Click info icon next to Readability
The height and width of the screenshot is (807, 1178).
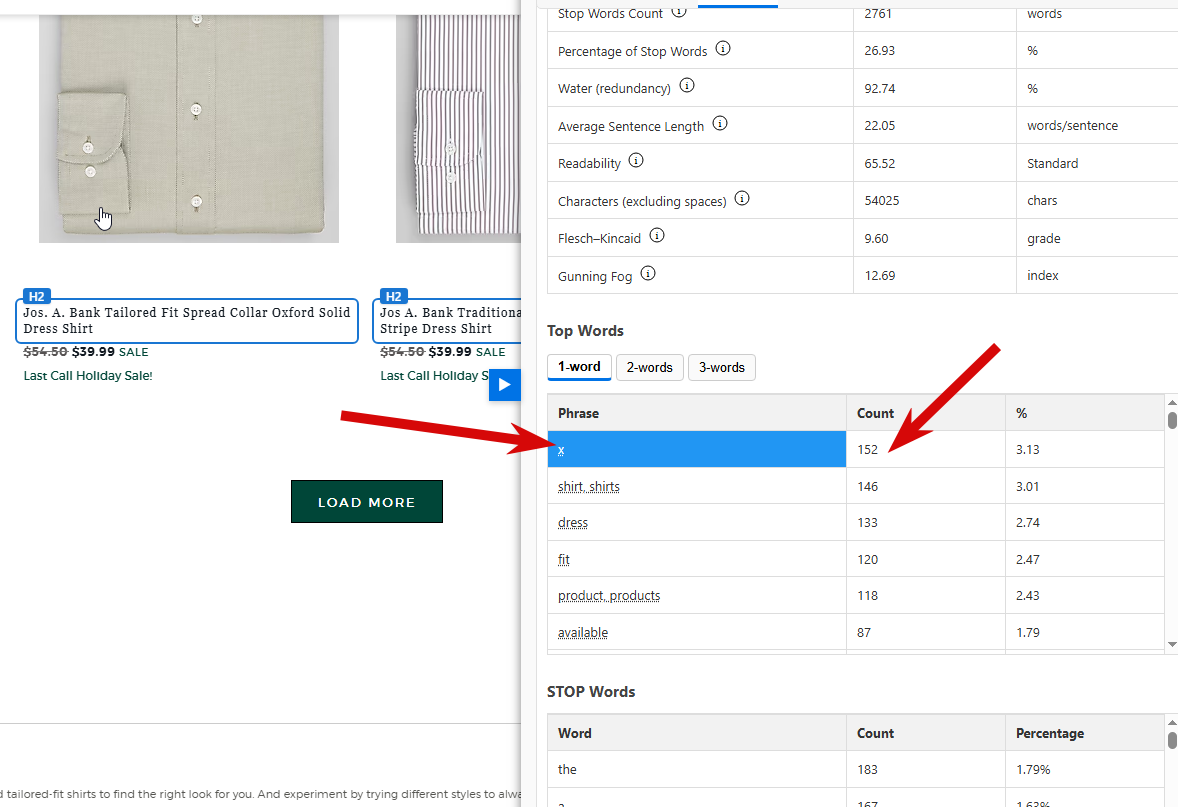click(x=636, y=161)
